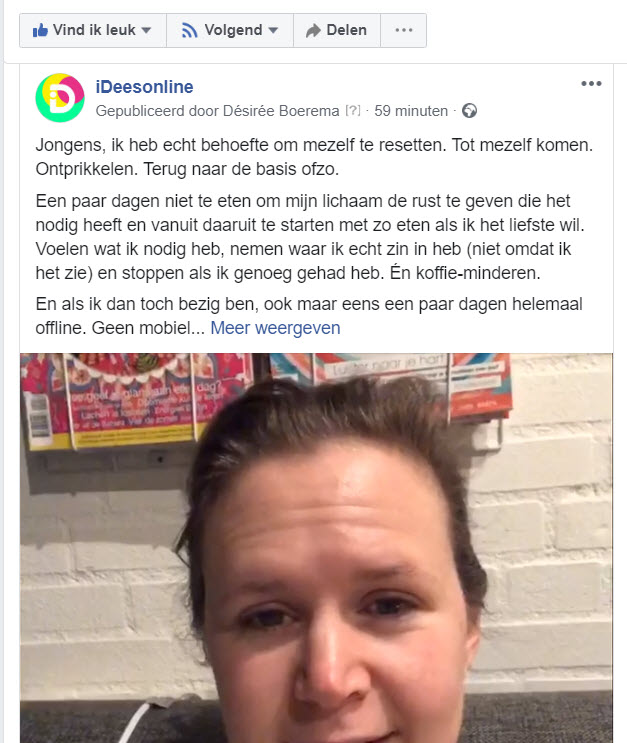Click the share arrow icon beside Delen

point(313,31)
